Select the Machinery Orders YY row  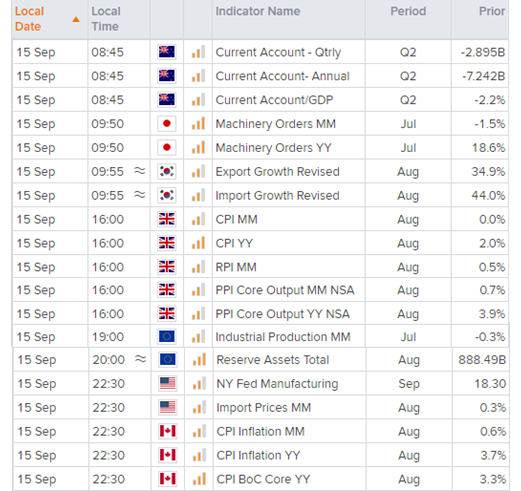[260, 147]
